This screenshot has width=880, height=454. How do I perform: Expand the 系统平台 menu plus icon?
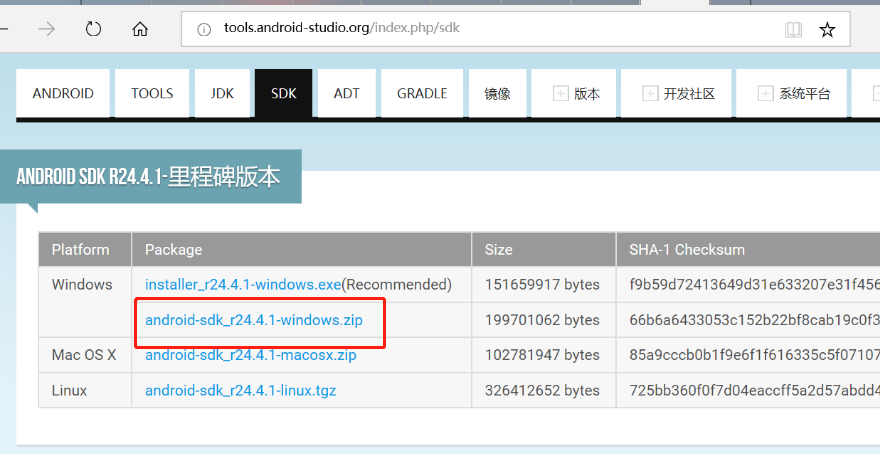[766, 93]
